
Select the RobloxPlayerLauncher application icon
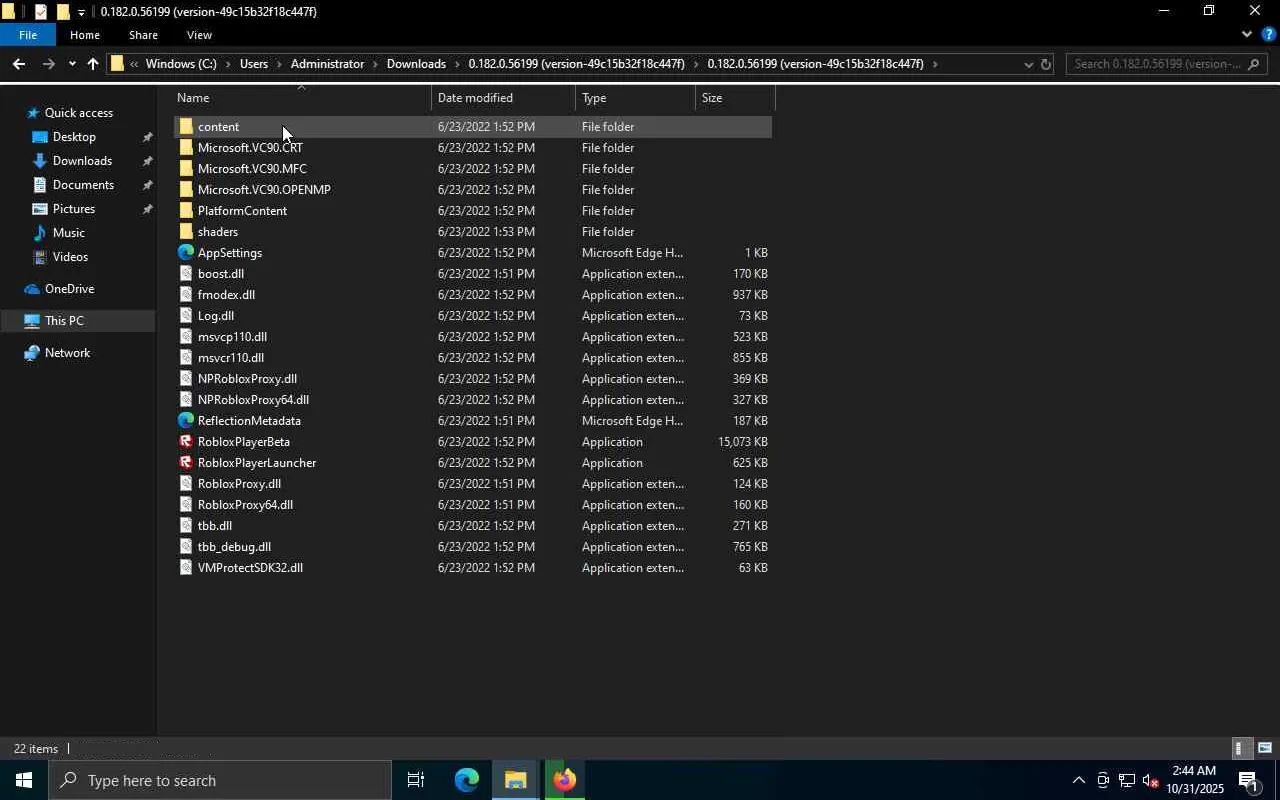(186, 463)
